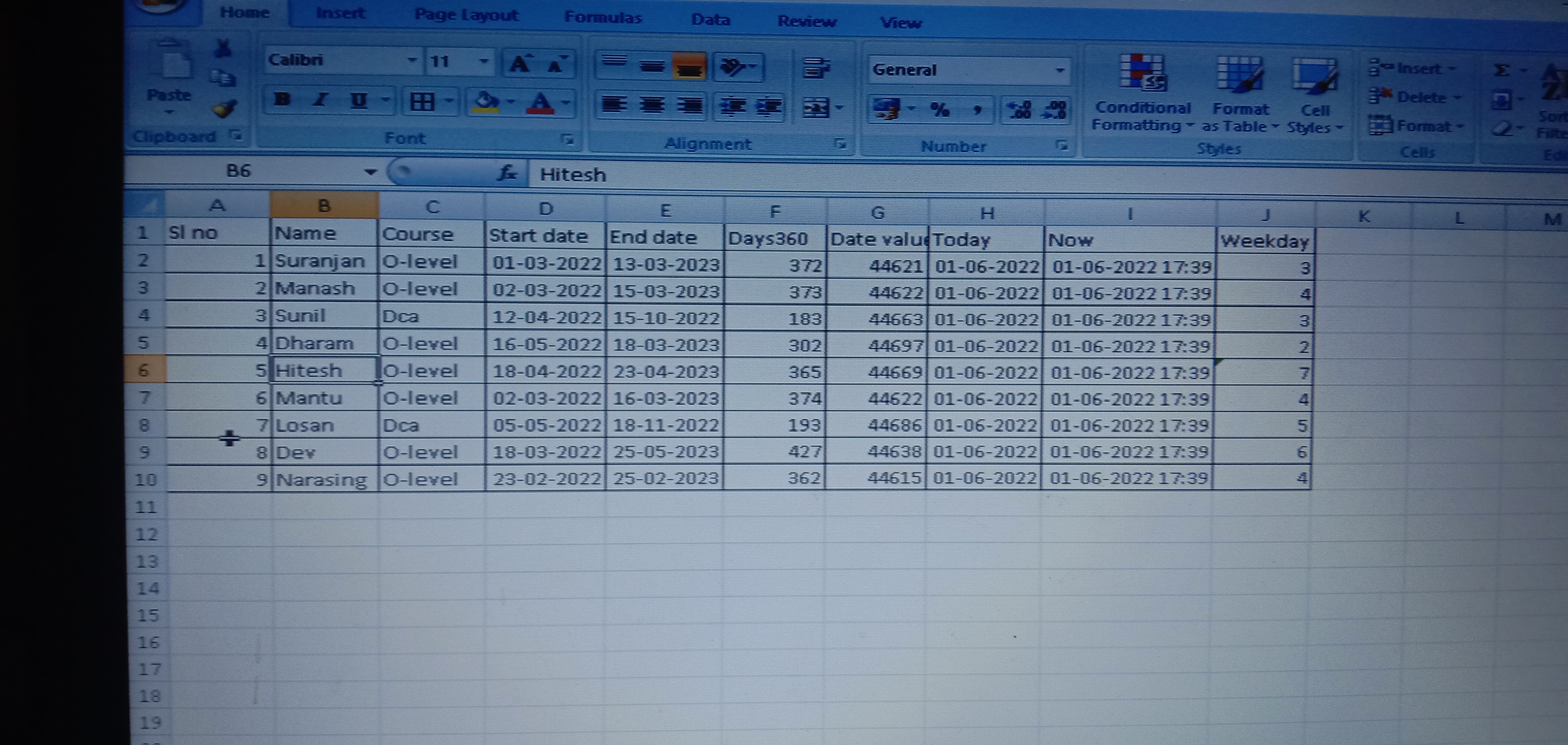
Task: Apply Percent Style number format
Action: click(940, 110)
